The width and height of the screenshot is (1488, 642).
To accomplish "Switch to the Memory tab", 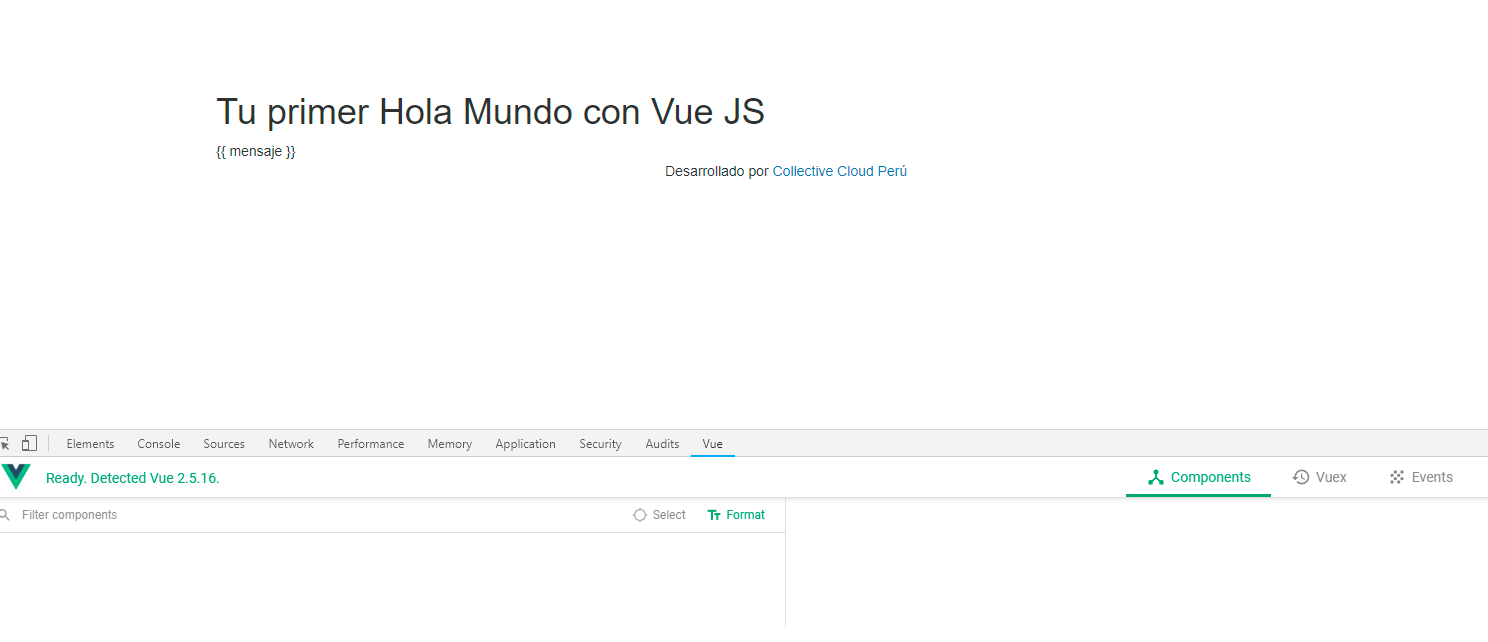I will click(450, 444).
